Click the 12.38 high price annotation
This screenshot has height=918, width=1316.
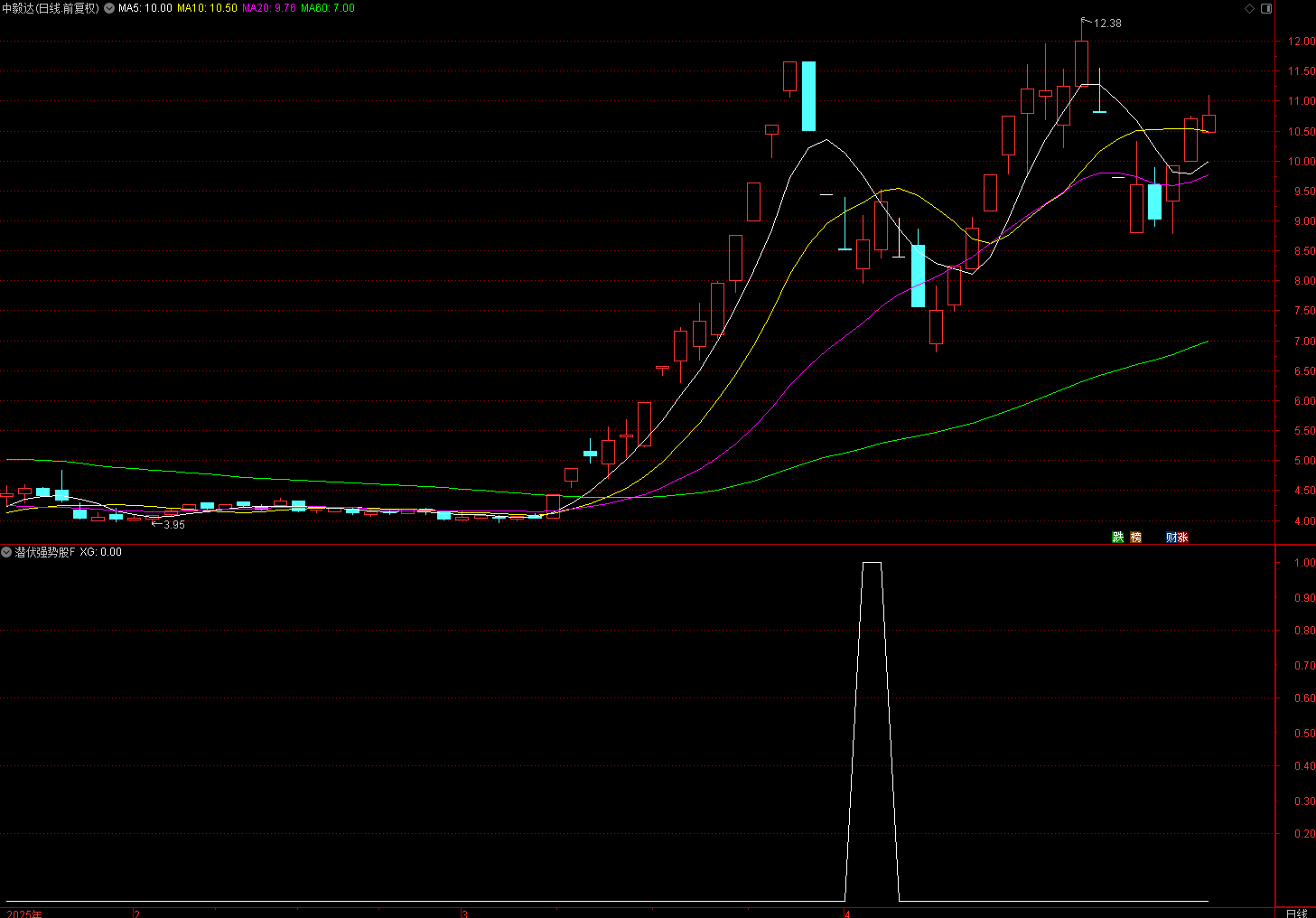(1107, 23)
